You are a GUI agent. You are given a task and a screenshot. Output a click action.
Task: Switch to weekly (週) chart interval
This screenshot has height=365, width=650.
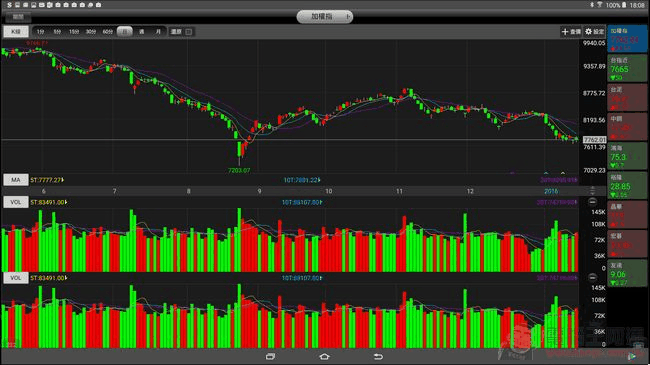pos(141,32)
